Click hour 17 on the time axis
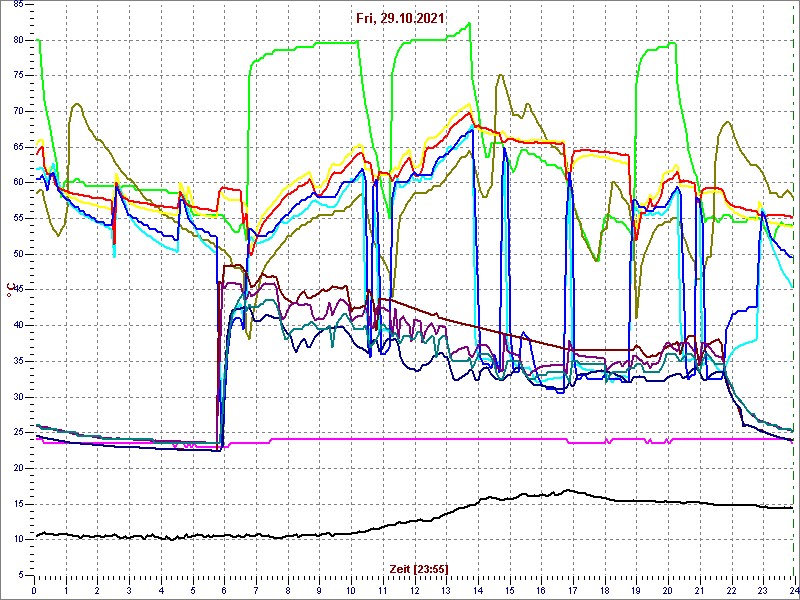The height and width of the screenshot is (600, 800). point(572,591)
